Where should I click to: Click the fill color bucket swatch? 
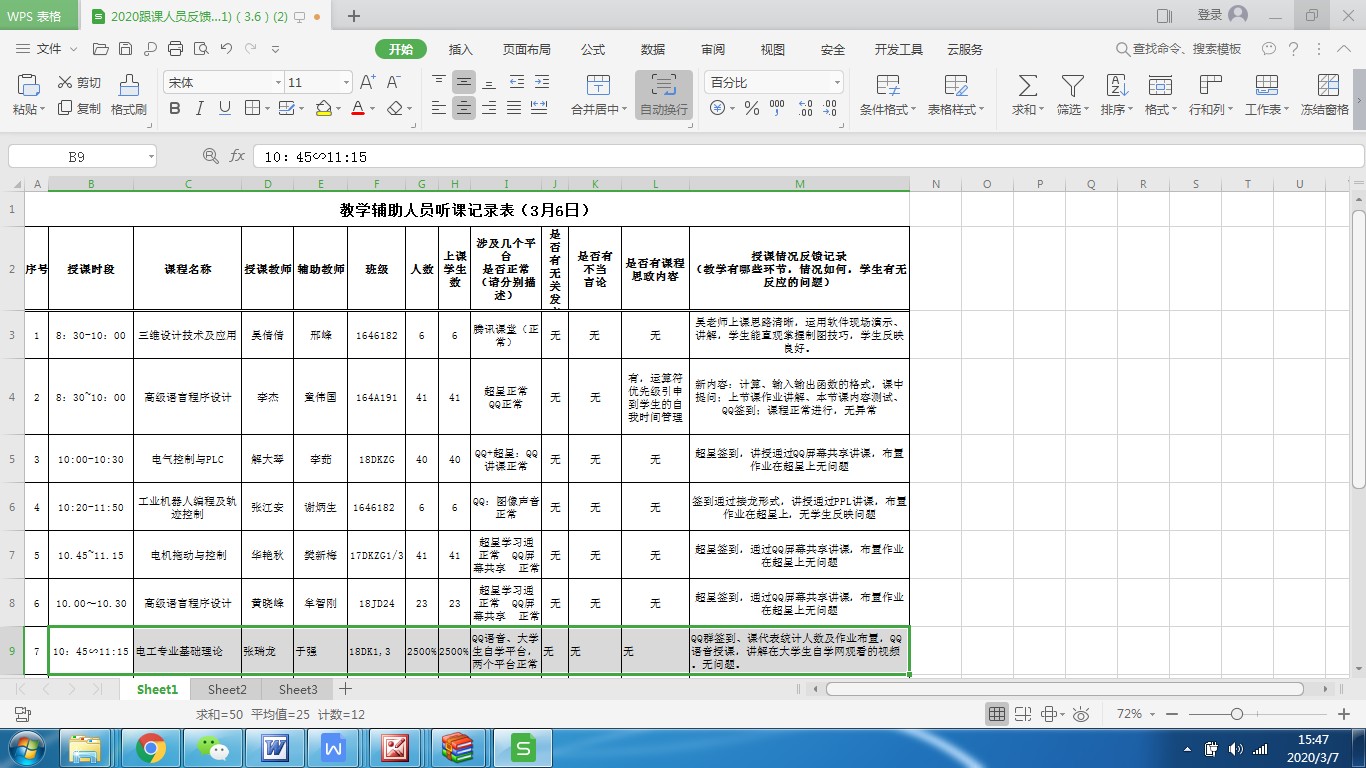click(322, 108)
